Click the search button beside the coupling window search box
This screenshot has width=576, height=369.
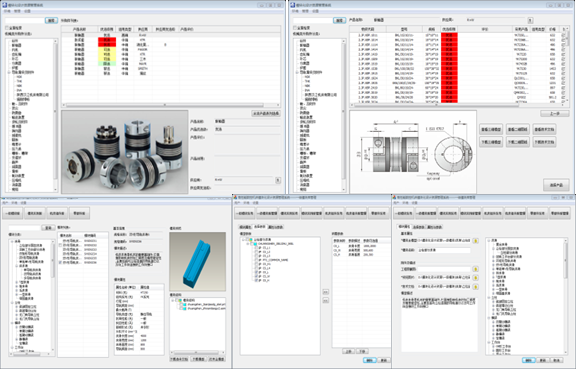(x=51, y=21)
